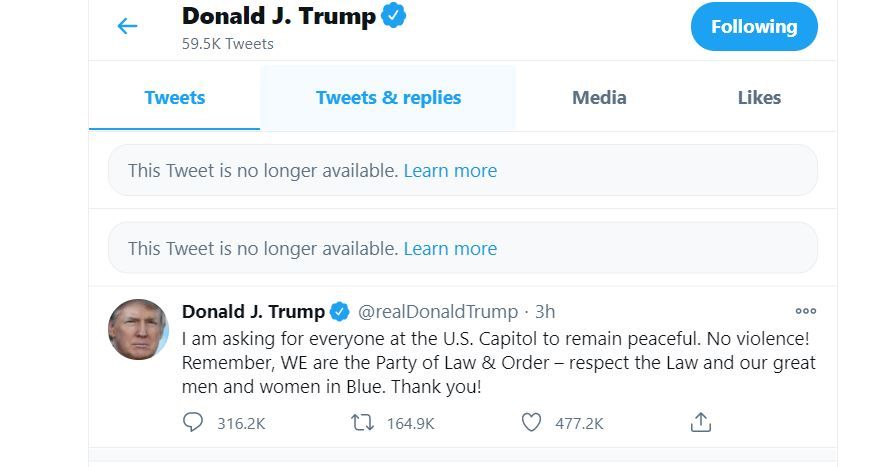This screenshot has width=873, height=467.
Task: Open the tweet's 3h timestamp link
Action: click(545, 312)
